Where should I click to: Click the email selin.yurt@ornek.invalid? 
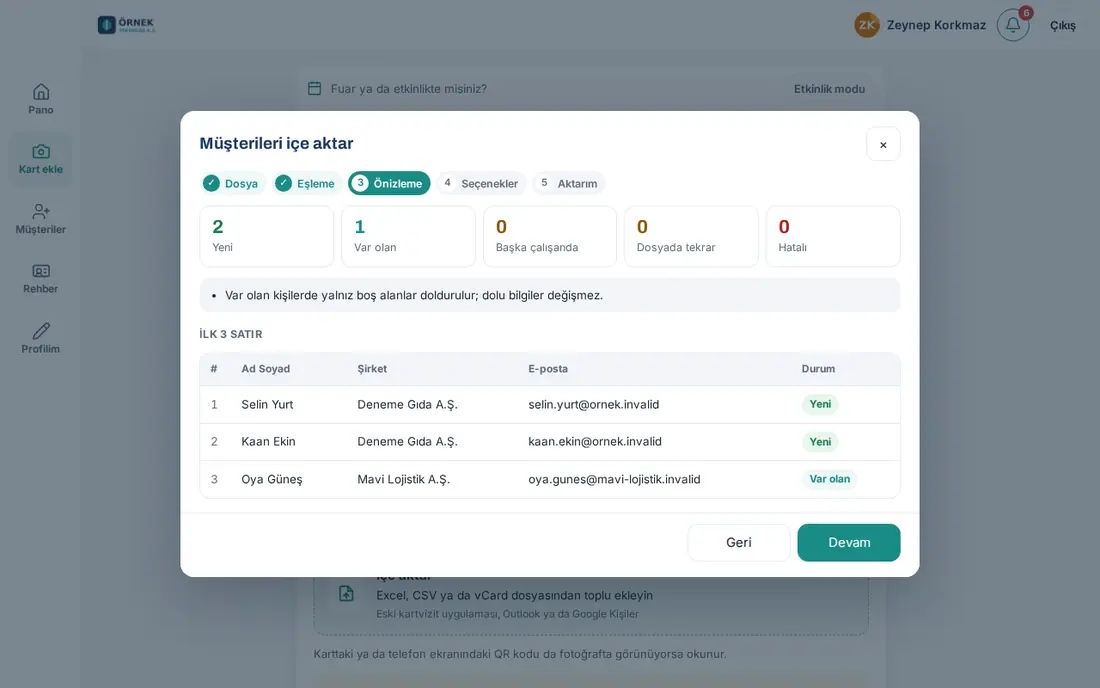tap(593, 405)
